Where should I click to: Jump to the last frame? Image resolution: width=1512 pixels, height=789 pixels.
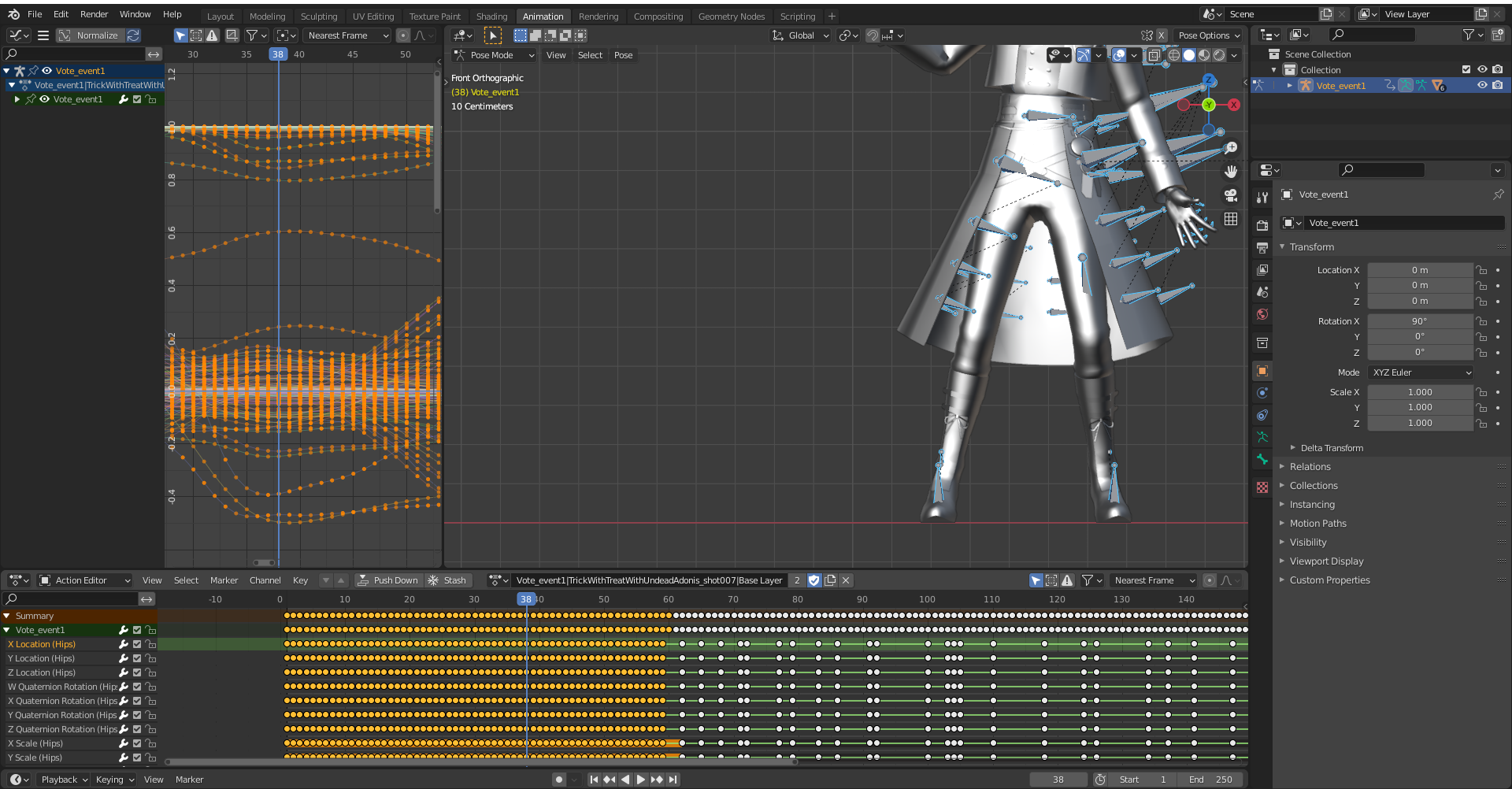click(673, 780)
